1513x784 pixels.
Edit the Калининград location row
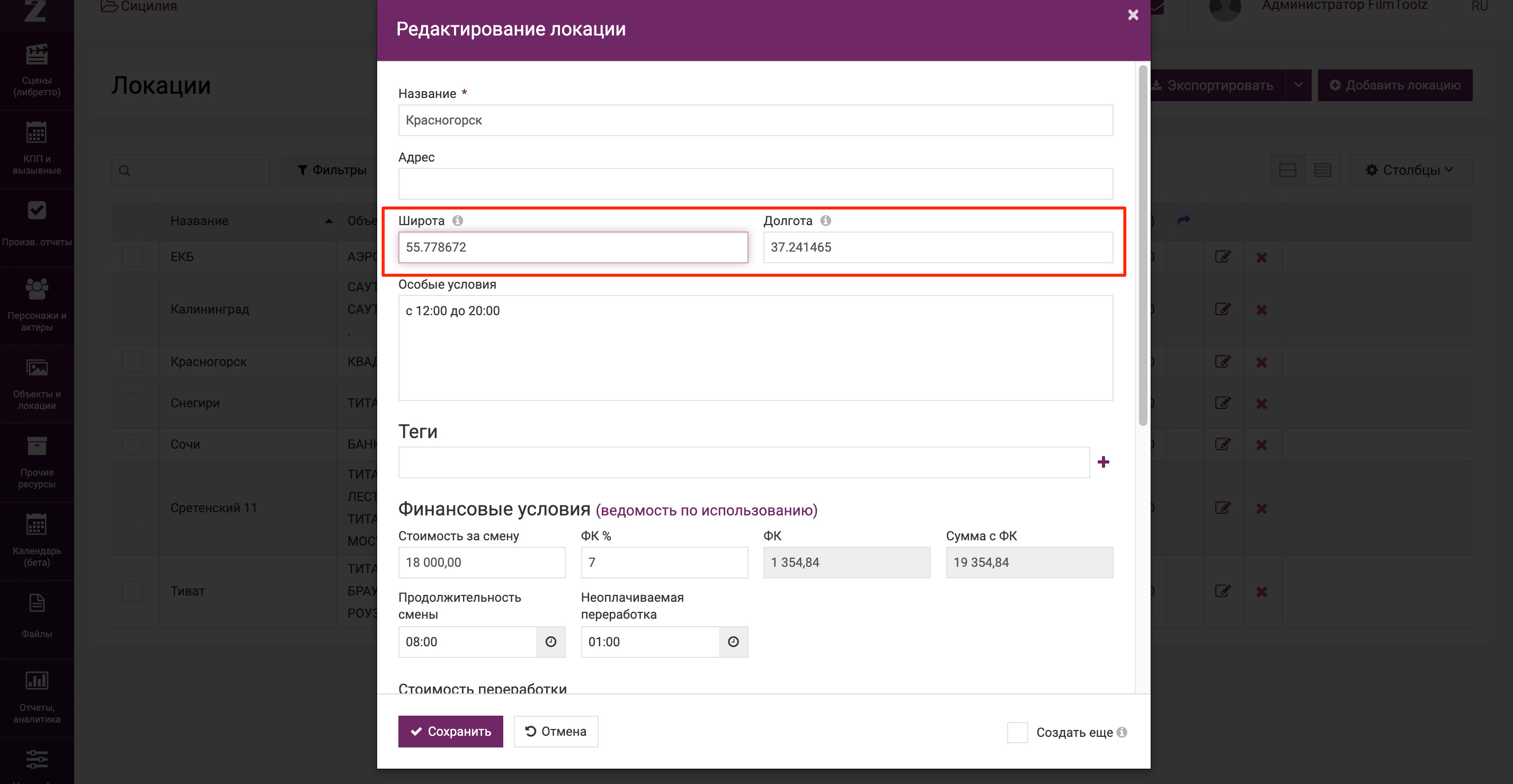(x=1223, y=309)
